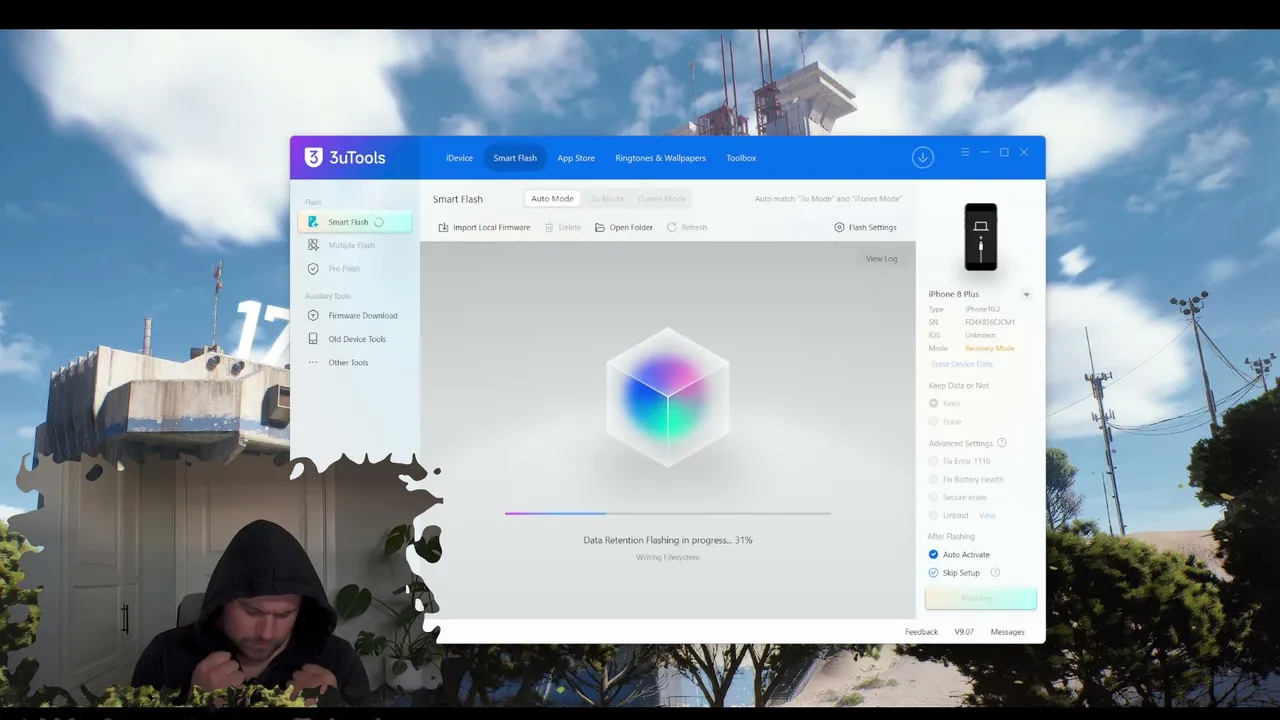The width and height of the screenshot is (1280, 720).
Task: Switch to 3u Mode
Action: tap(607, 199)
